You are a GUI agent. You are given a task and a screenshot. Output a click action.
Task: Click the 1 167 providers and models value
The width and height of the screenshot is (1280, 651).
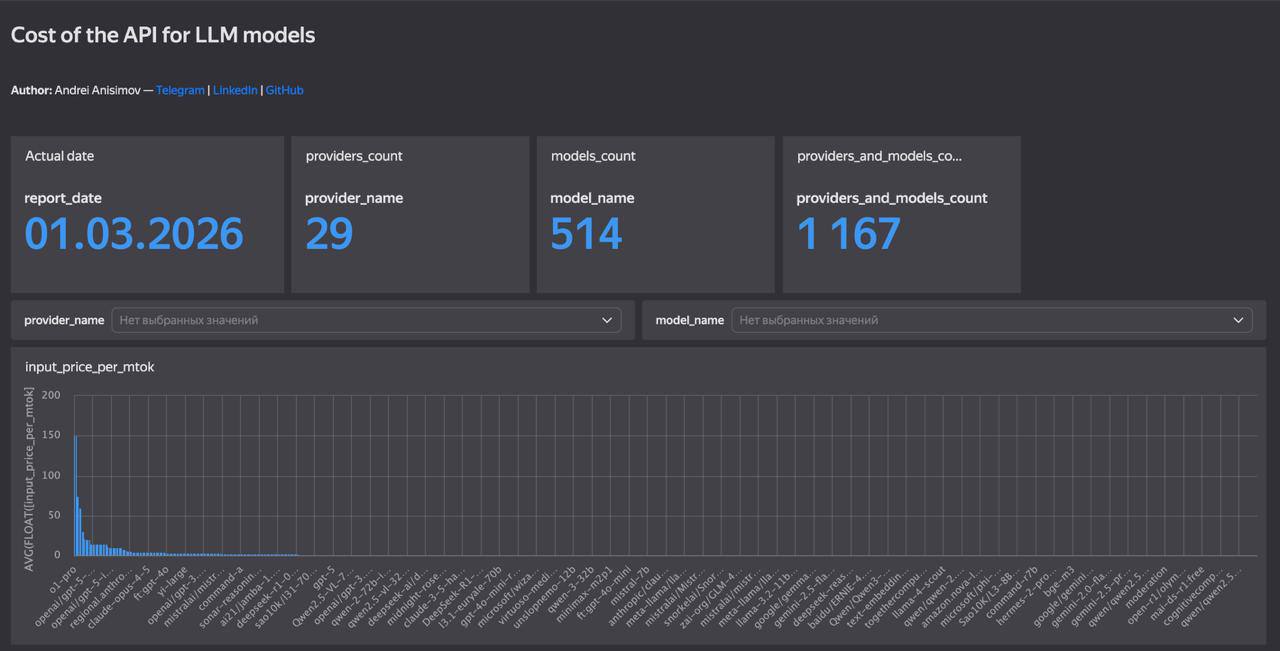pyautogui.click(x=848, y=234)
